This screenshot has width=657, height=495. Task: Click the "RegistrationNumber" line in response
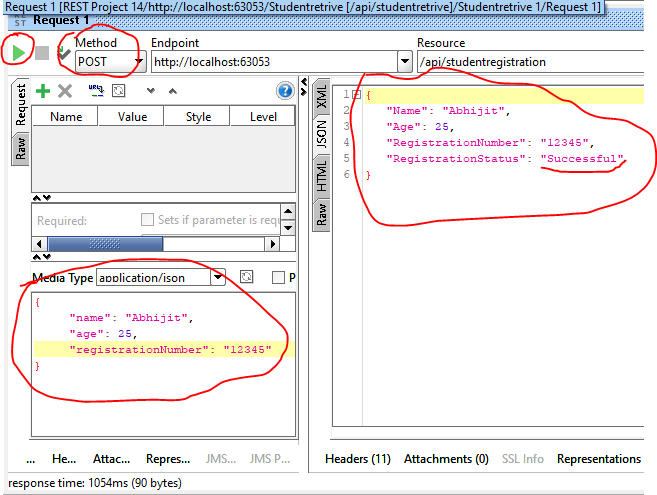[x=490, y=143]
